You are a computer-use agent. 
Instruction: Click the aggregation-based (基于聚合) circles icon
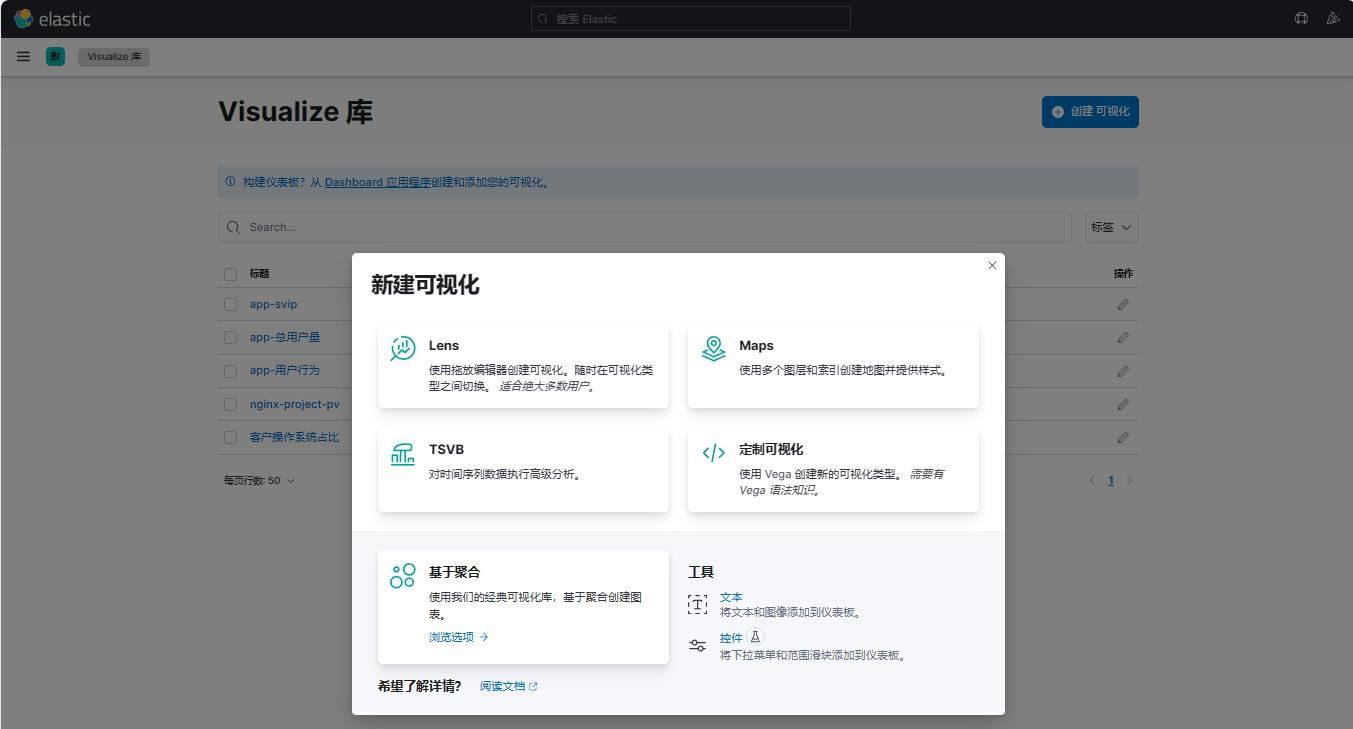pyautogui.click(x=403, y=575)
